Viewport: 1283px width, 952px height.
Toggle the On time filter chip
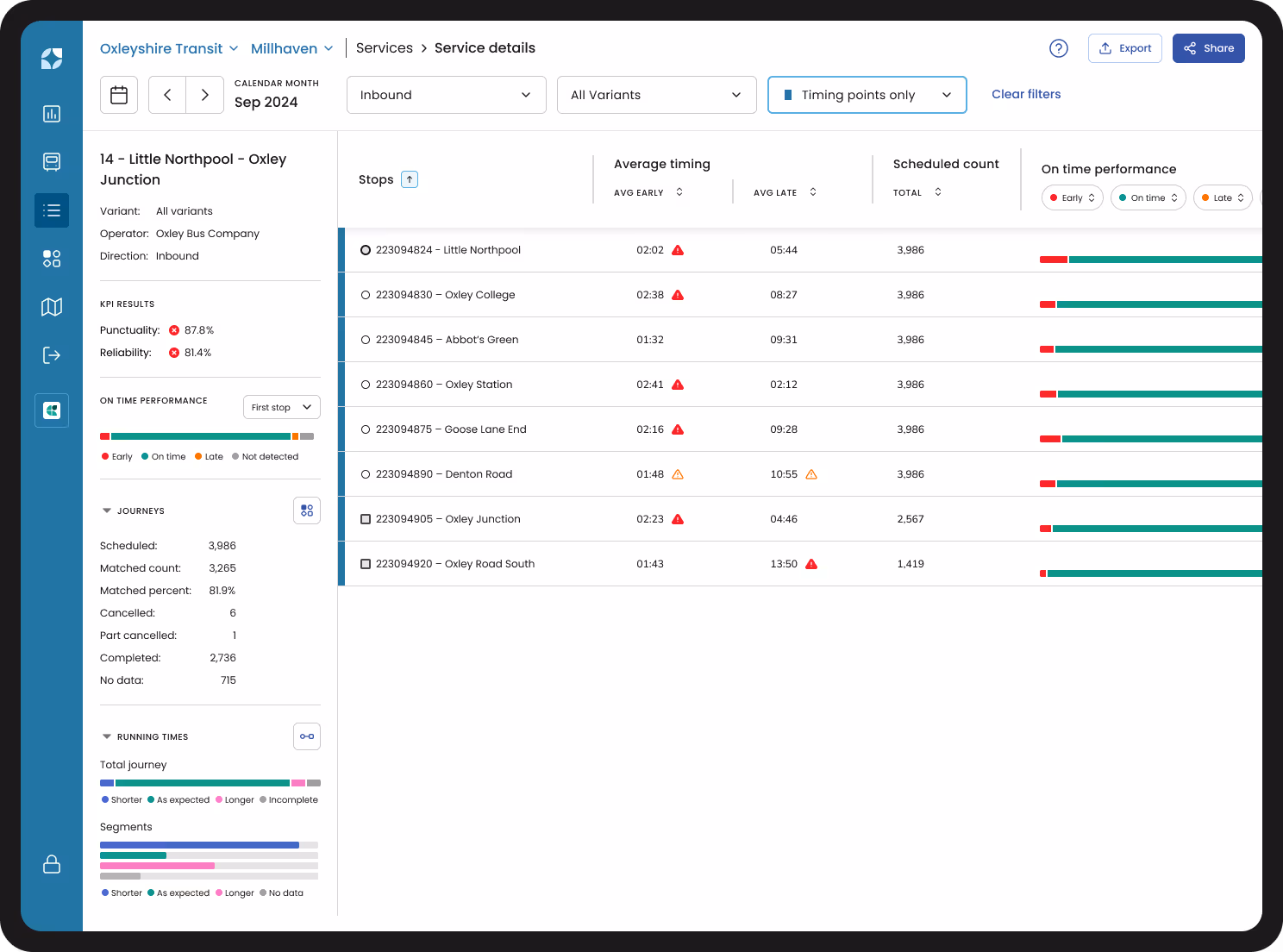tap(1148, 197)
